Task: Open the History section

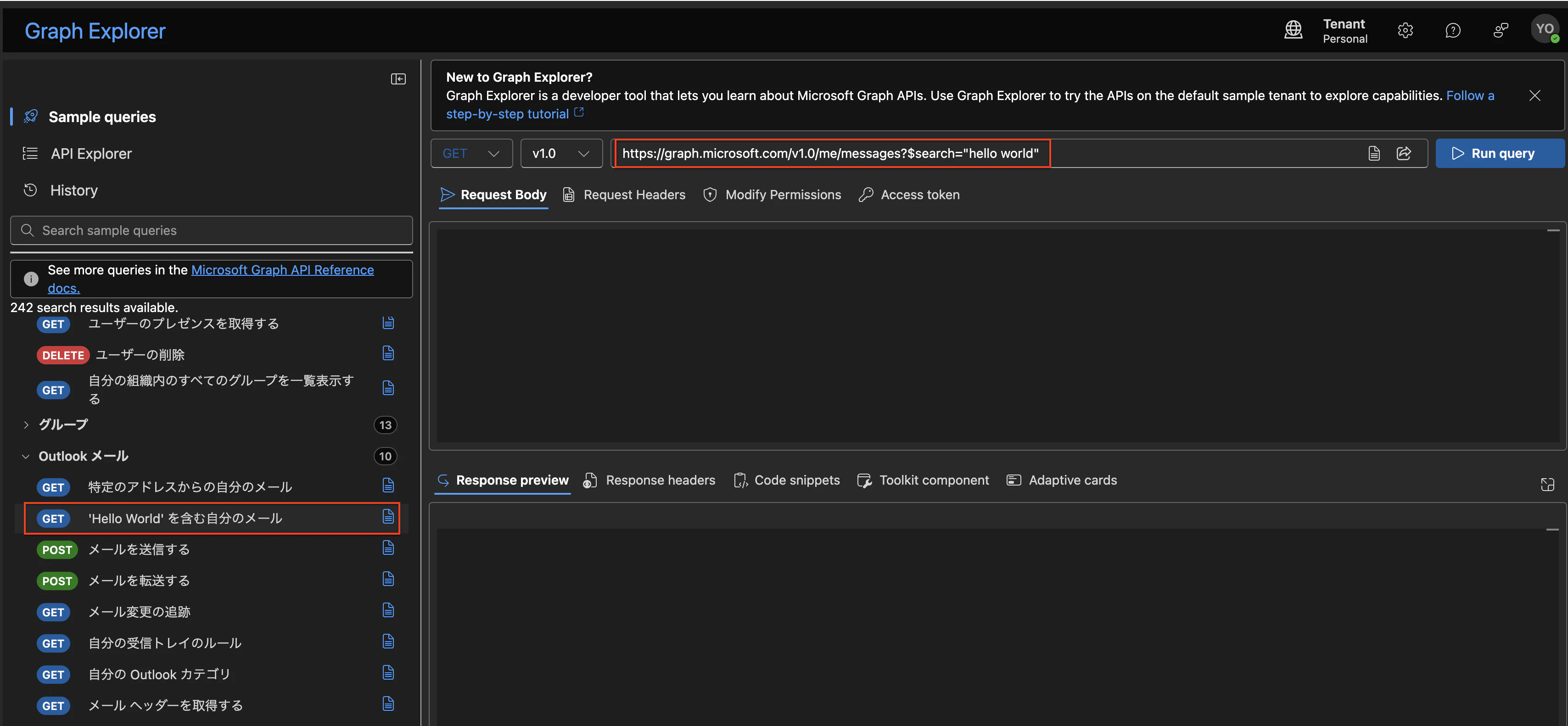Action: coord(60,190)
